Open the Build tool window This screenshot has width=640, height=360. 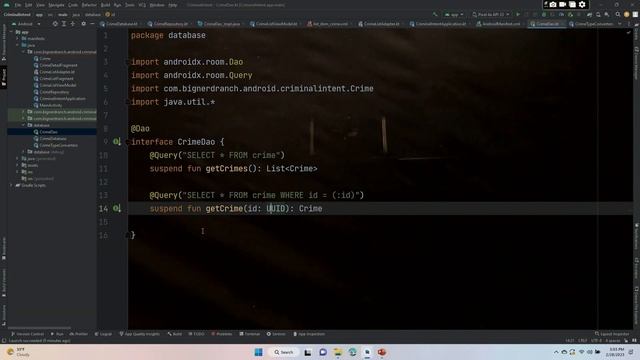pyautogui.click(x=175, y=334)
